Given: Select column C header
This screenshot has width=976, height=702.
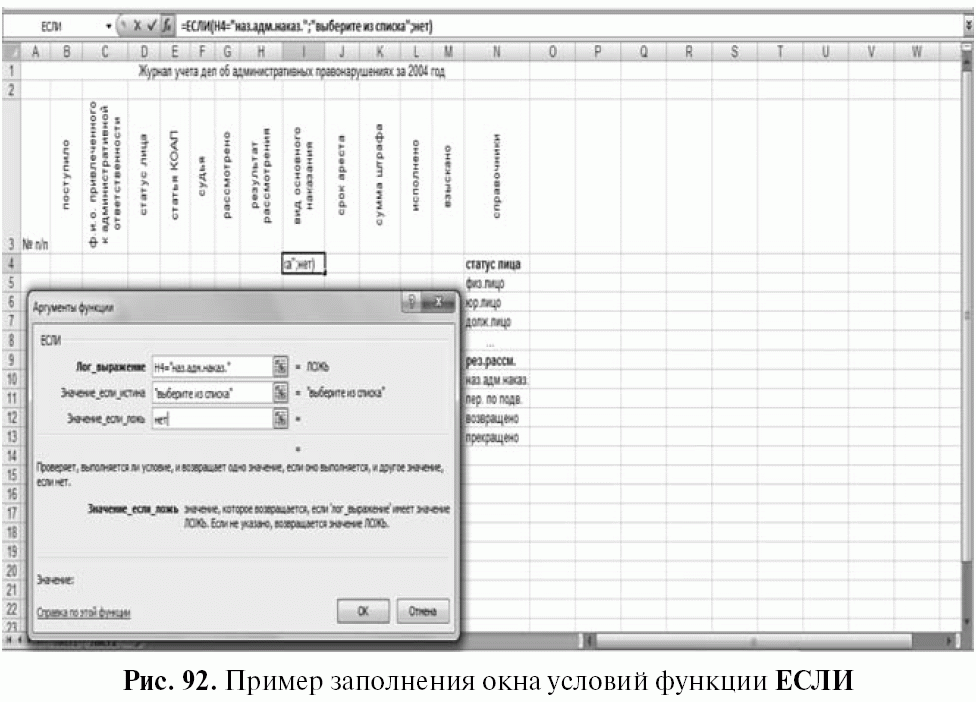Looking at the screenshot, I should 105,52.
